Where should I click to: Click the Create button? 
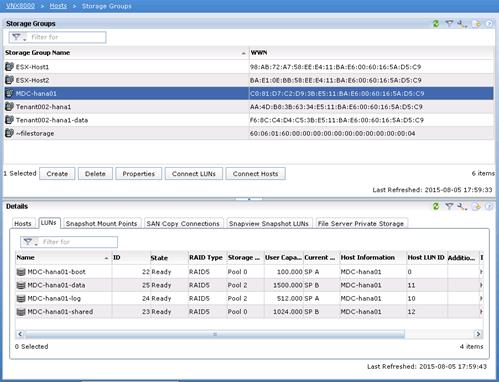[57, 174]
